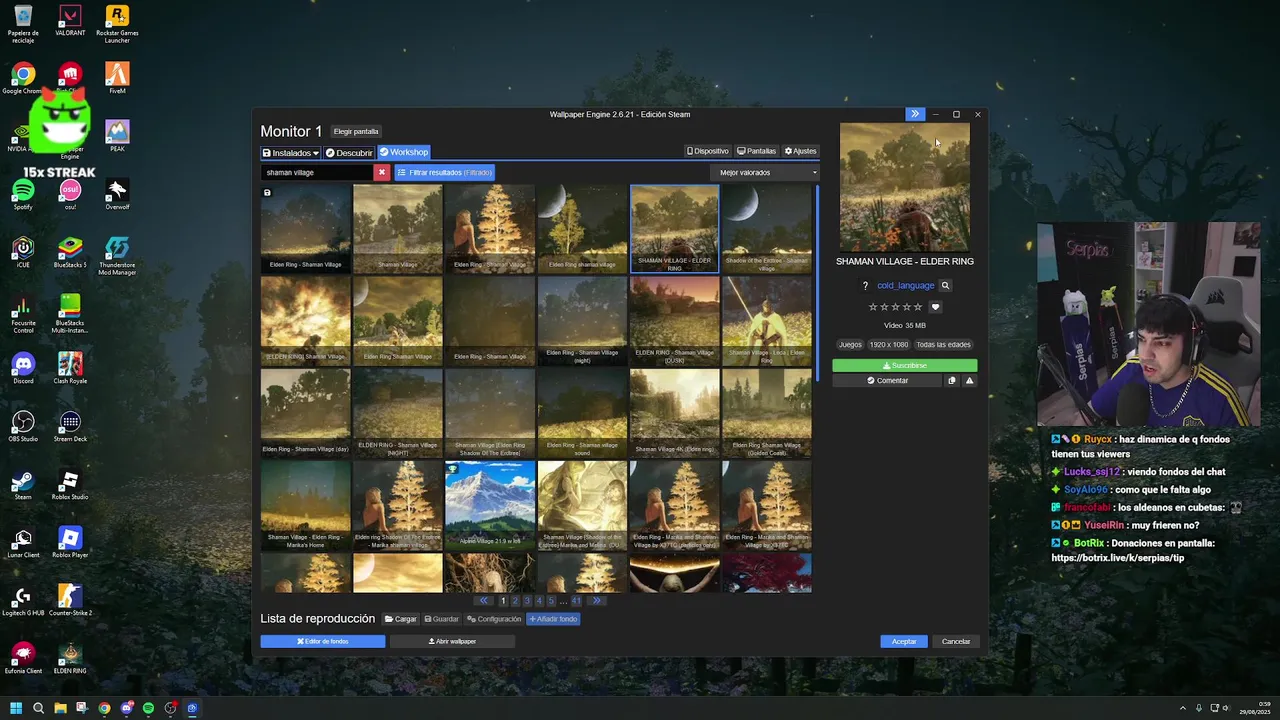Search for author cold_language using the magnifier icon
The height and width of the screenshot is (720, 1280).
945,286
